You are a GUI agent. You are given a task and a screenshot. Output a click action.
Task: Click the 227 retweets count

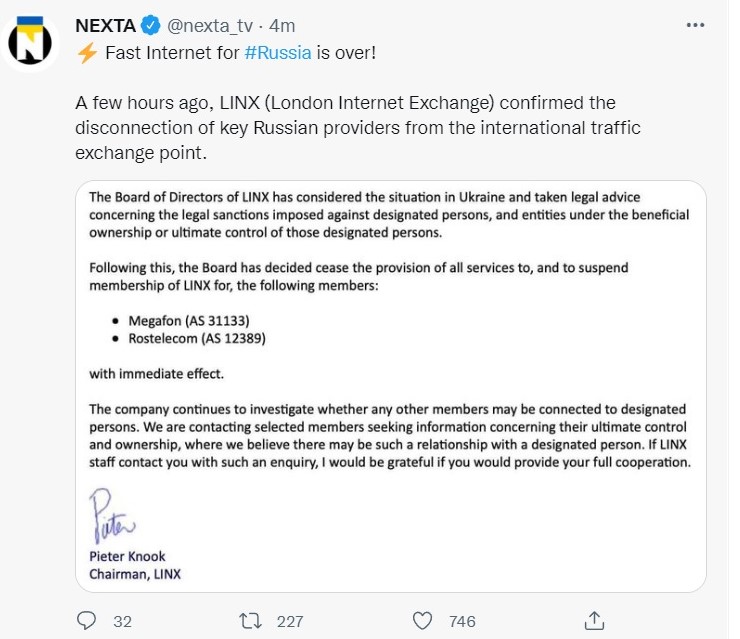[x=289, y=621]
